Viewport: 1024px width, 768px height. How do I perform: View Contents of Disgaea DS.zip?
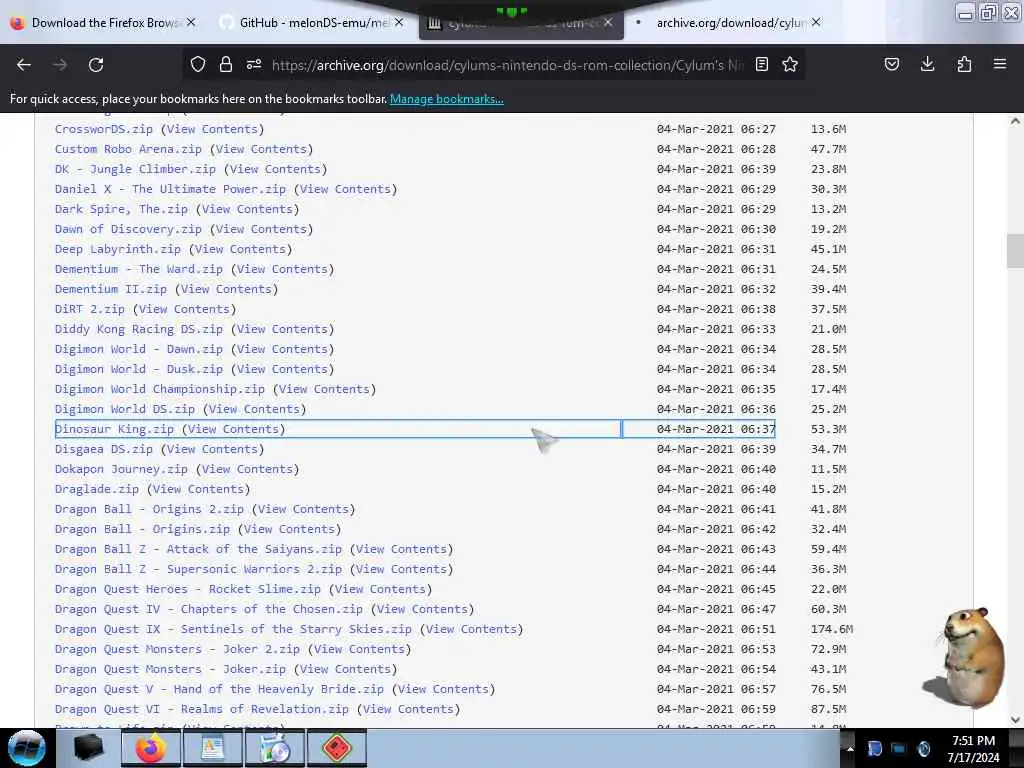click(212, 449)
